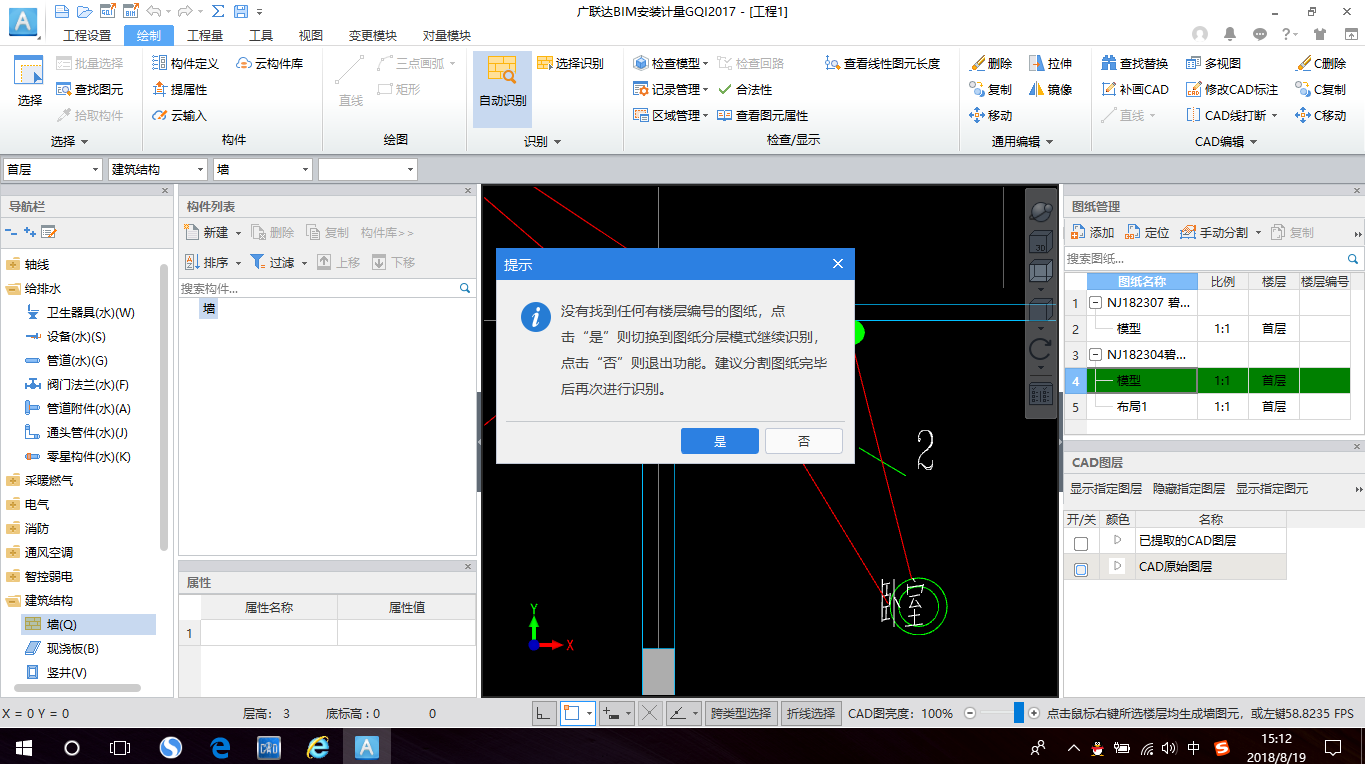This screenshot has height=764, width=1365.
Task: Click 修改CAD标注 tool
Action: 1232,89
